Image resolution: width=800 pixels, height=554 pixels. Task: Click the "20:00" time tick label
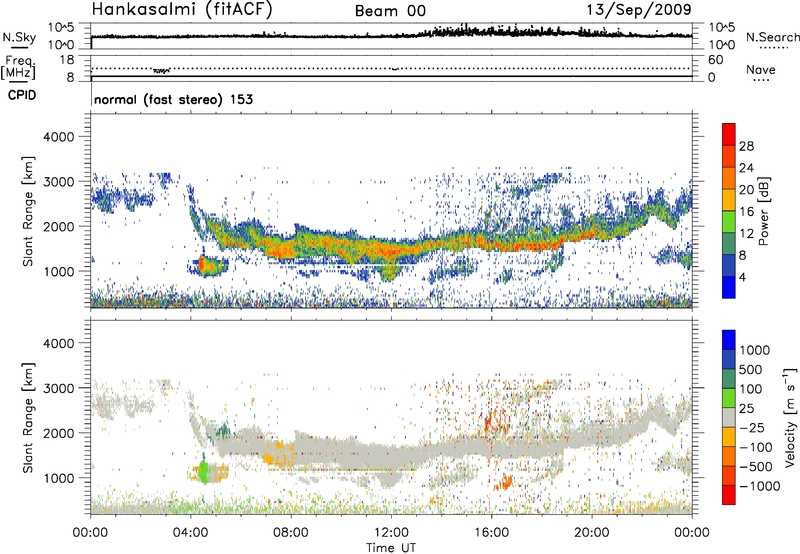click(592, 533)
